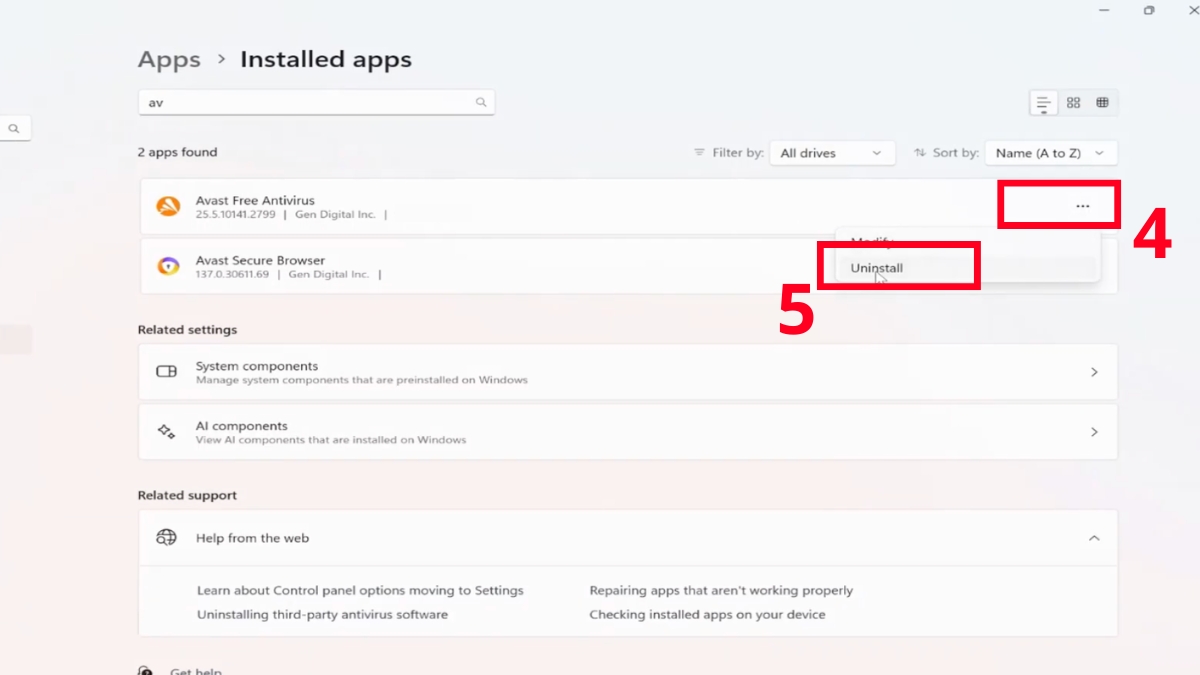Switch to grid view layout
The width and height of the screenshot is (1200, 675).
click(x=1073, y=103)
